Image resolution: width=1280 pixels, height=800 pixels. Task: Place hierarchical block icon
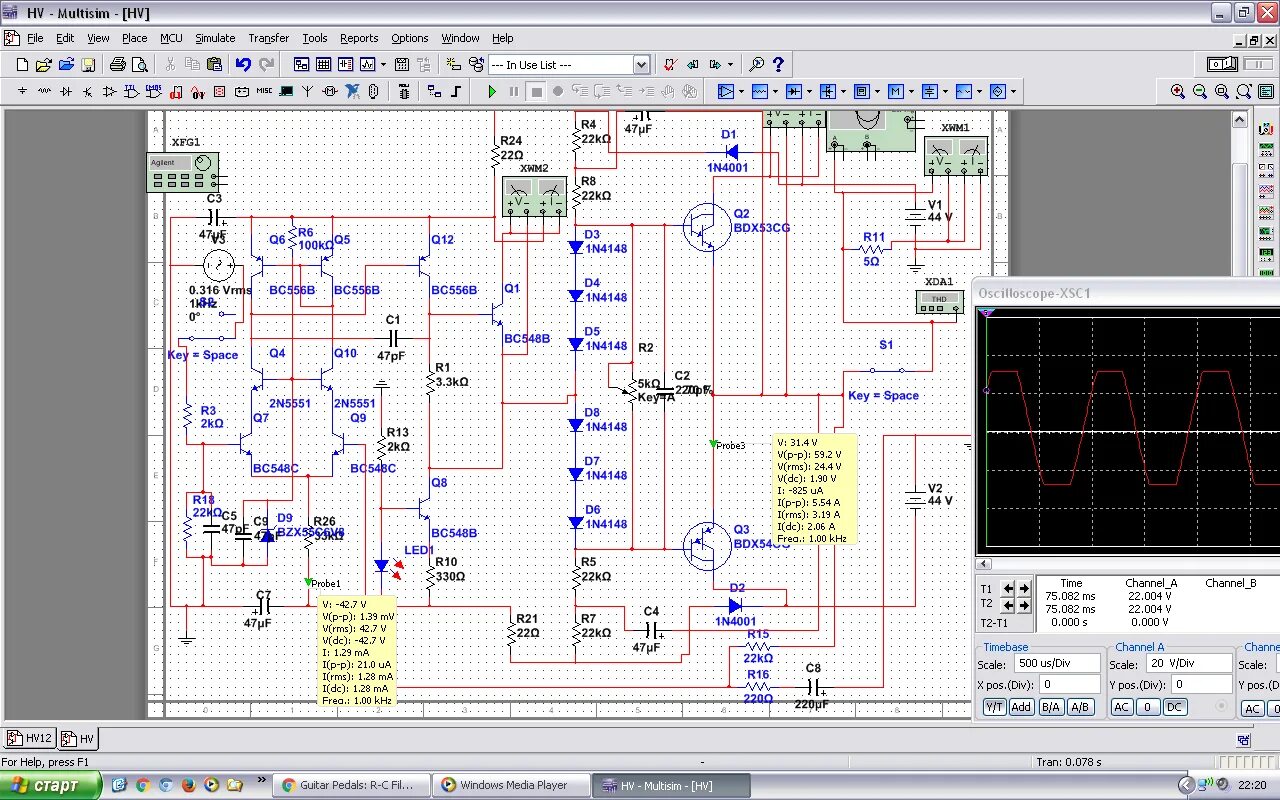434,91
